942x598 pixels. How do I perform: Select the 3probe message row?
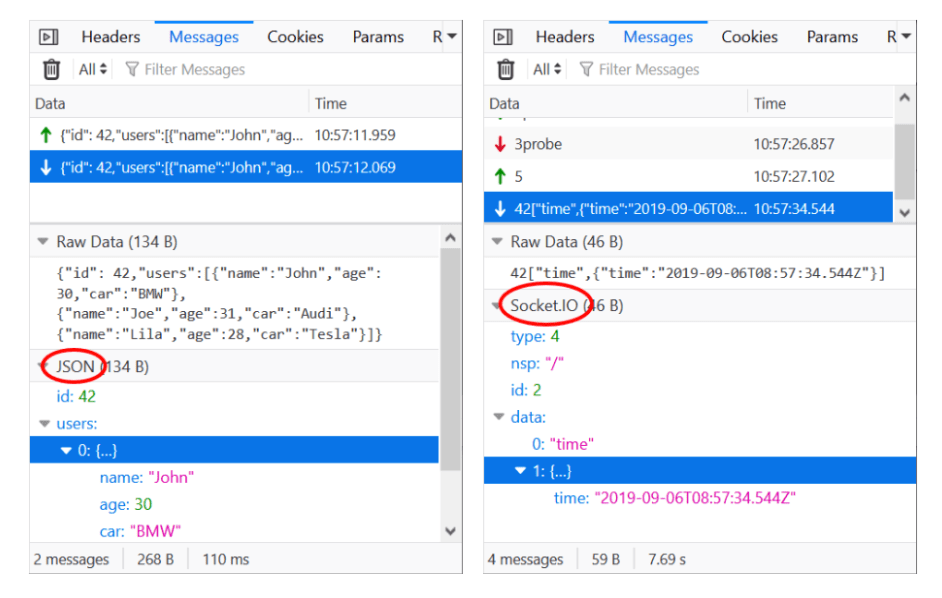click(600, 144)
